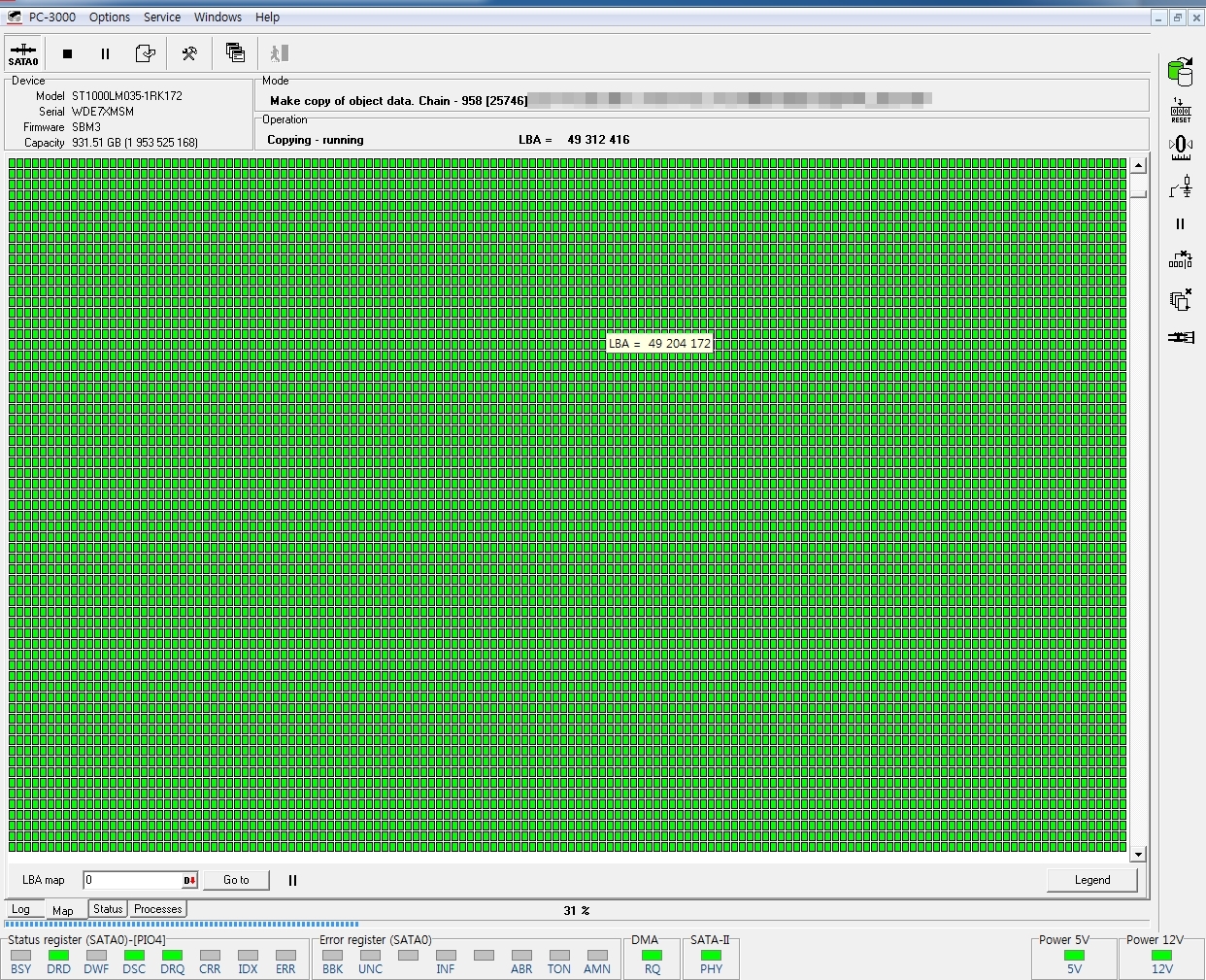Switch to the Processes tab
The height and width of the screenshot is (980, 1206).
point(158,909)
